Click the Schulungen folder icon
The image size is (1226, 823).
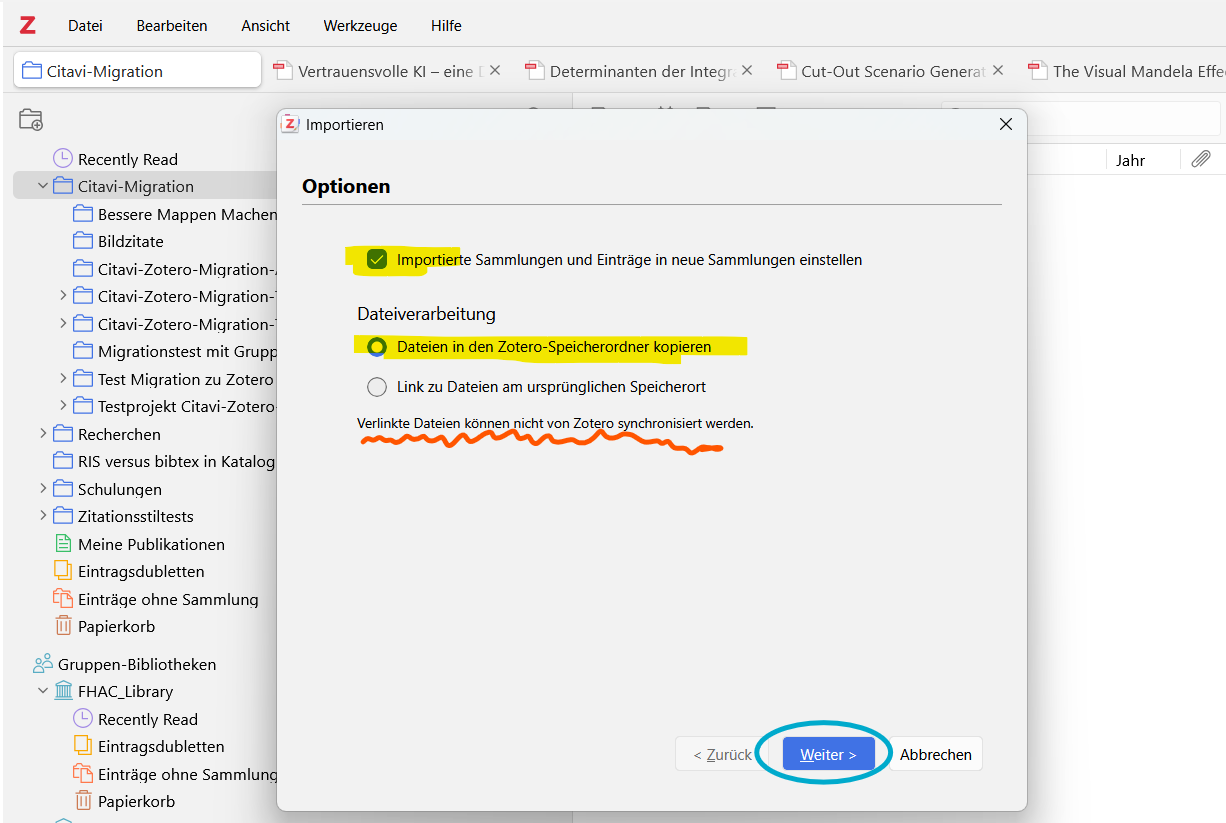coord(62,489)
